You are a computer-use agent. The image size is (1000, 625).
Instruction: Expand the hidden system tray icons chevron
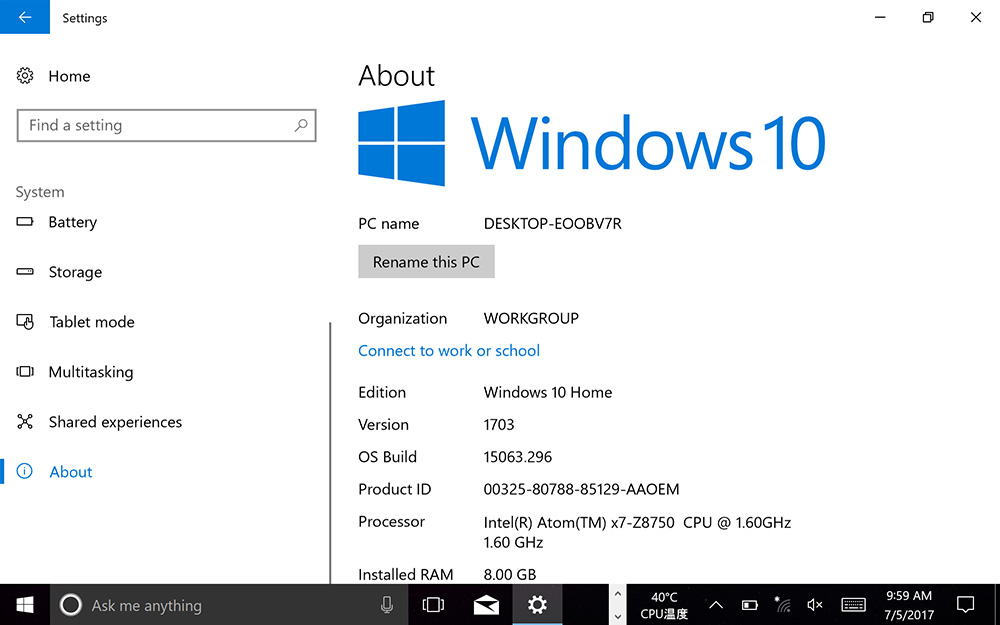(716, 605)
